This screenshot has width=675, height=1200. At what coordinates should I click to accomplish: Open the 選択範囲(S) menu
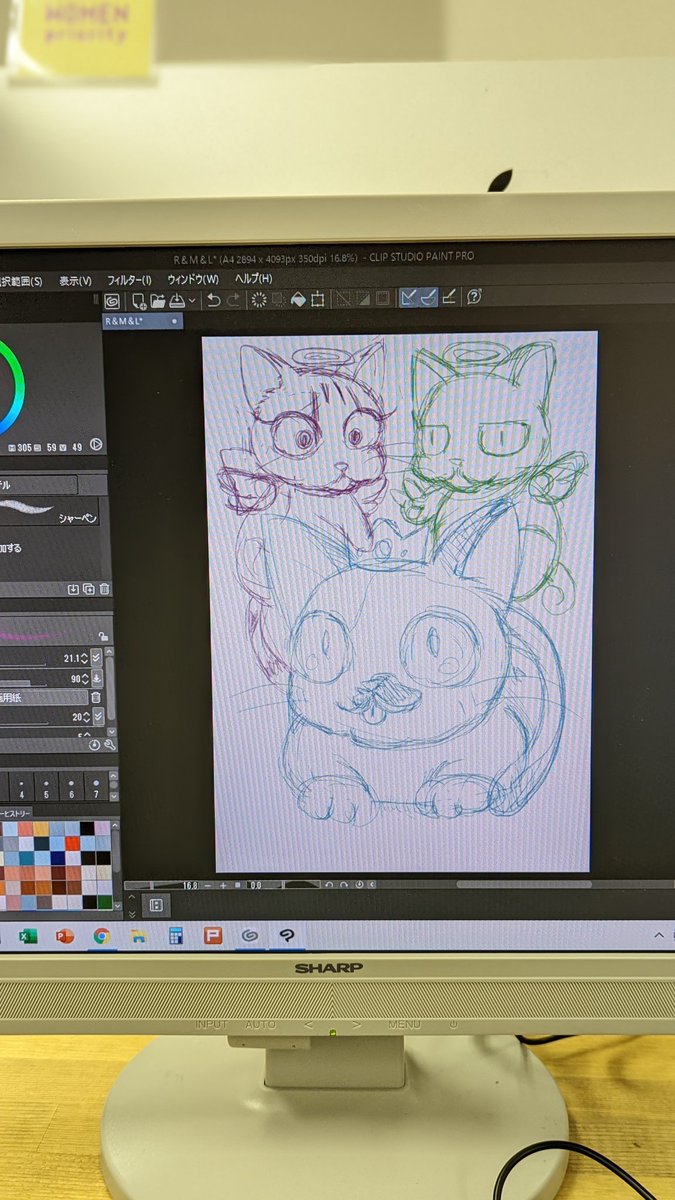(x=21, y=282)
